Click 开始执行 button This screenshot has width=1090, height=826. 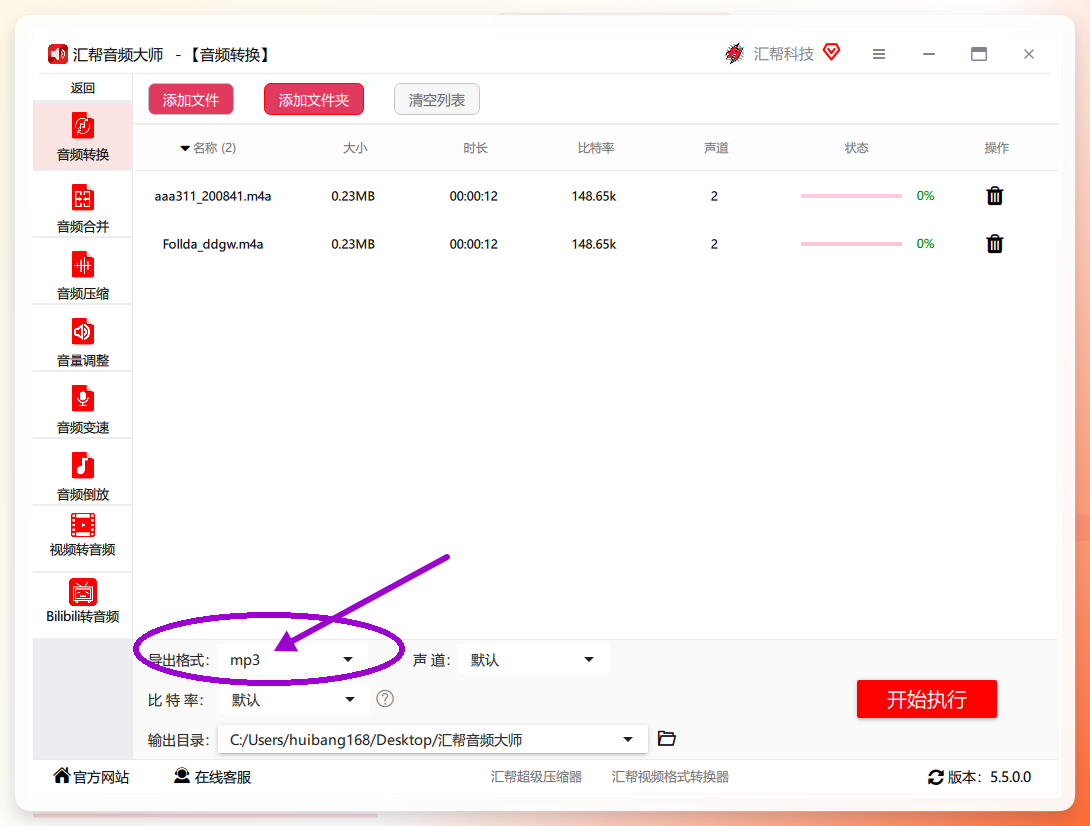(927, 699)
